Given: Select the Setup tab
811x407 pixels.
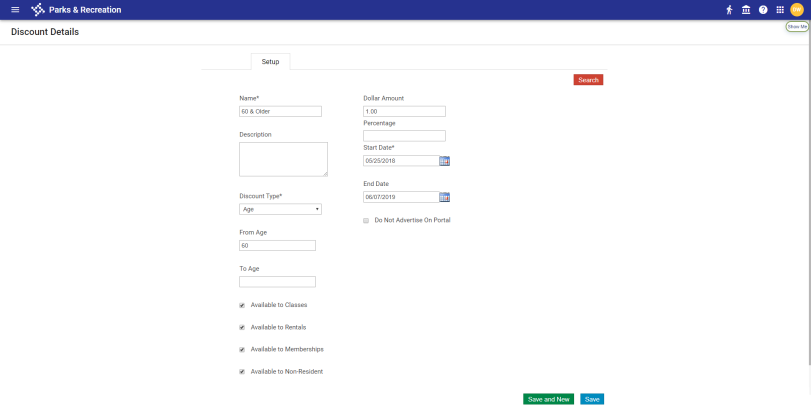Looking at the screenshot, I should pyautogui.click(x=270, y=62).
